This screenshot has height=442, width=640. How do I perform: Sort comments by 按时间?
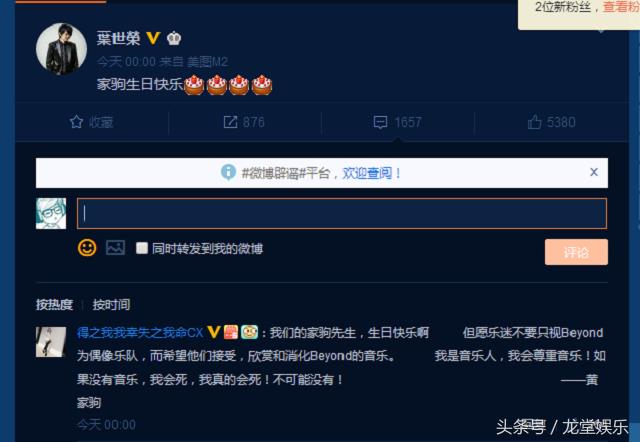(111, 304)
